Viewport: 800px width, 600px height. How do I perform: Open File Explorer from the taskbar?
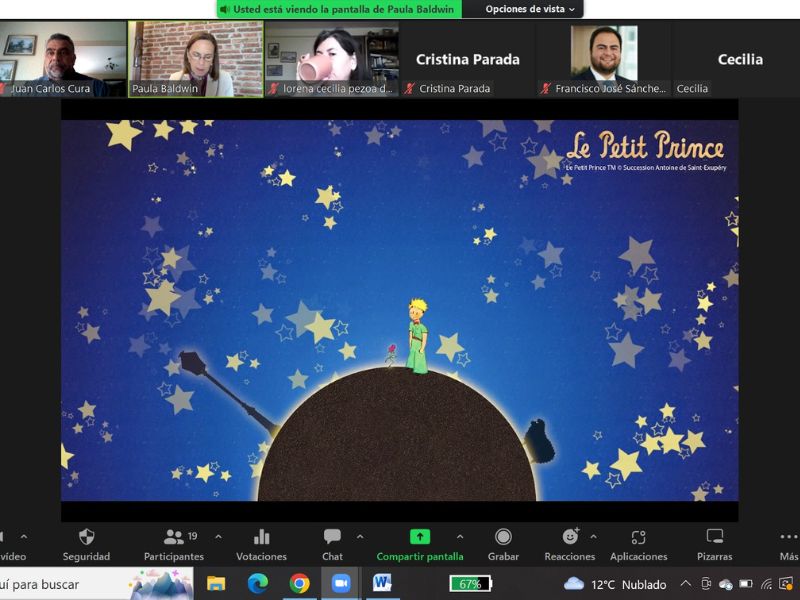[216, 584]
